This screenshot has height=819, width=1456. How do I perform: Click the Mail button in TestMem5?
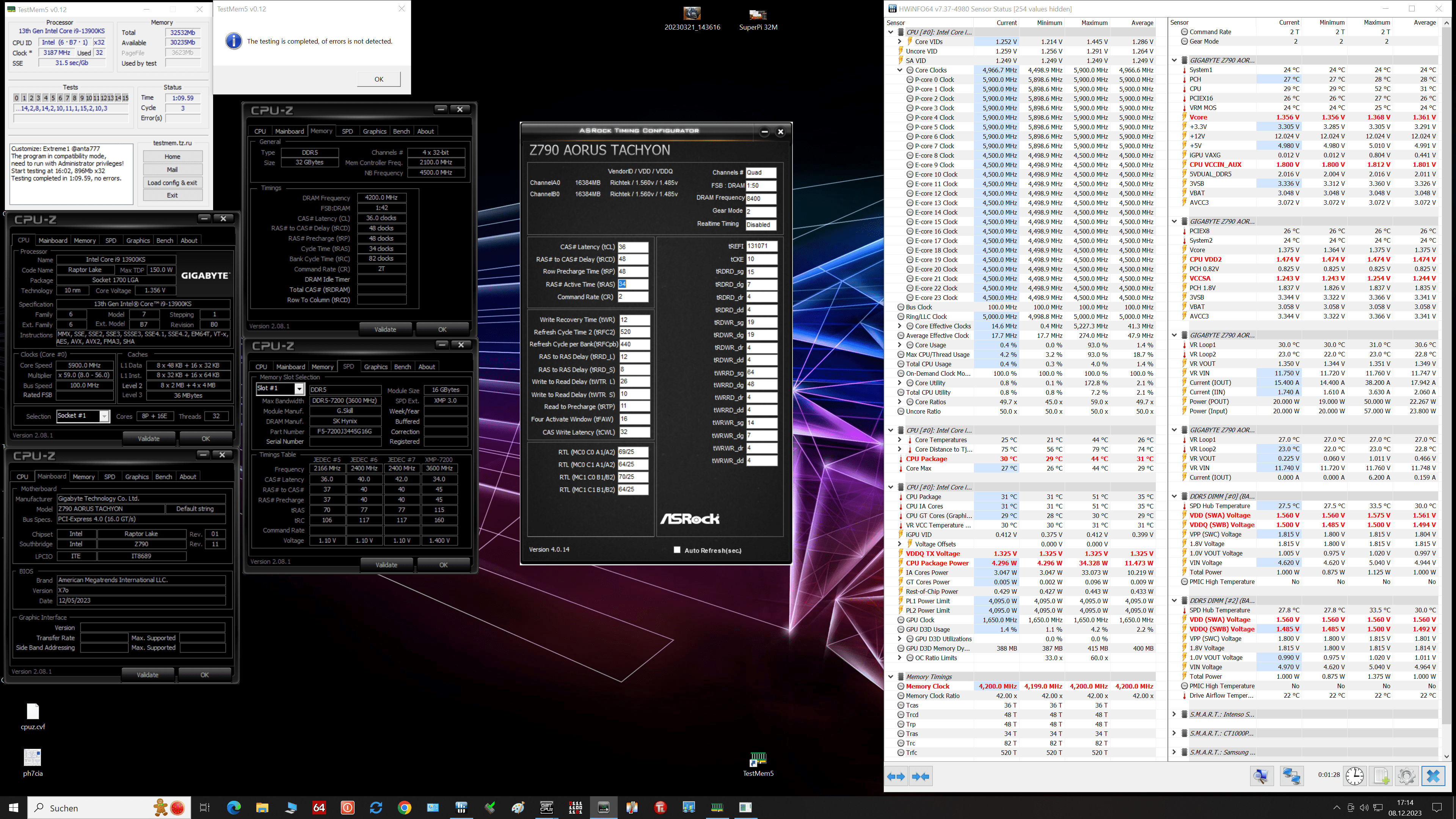[173, 169]
